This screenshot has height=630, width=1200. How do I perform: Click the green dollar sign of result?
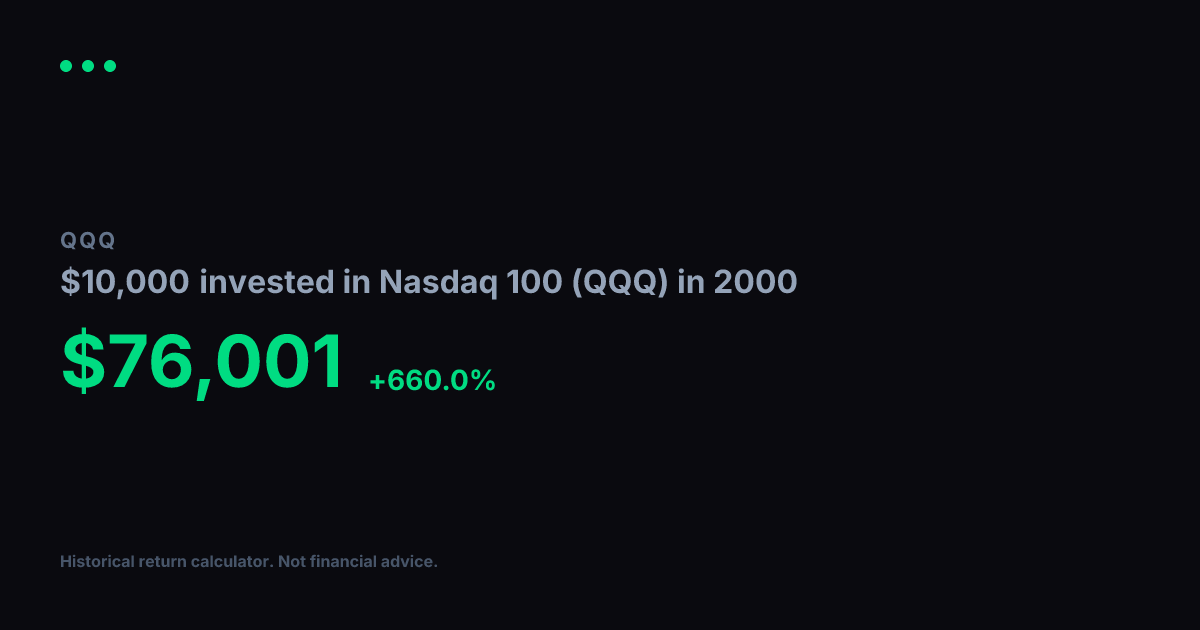point(84,362)
